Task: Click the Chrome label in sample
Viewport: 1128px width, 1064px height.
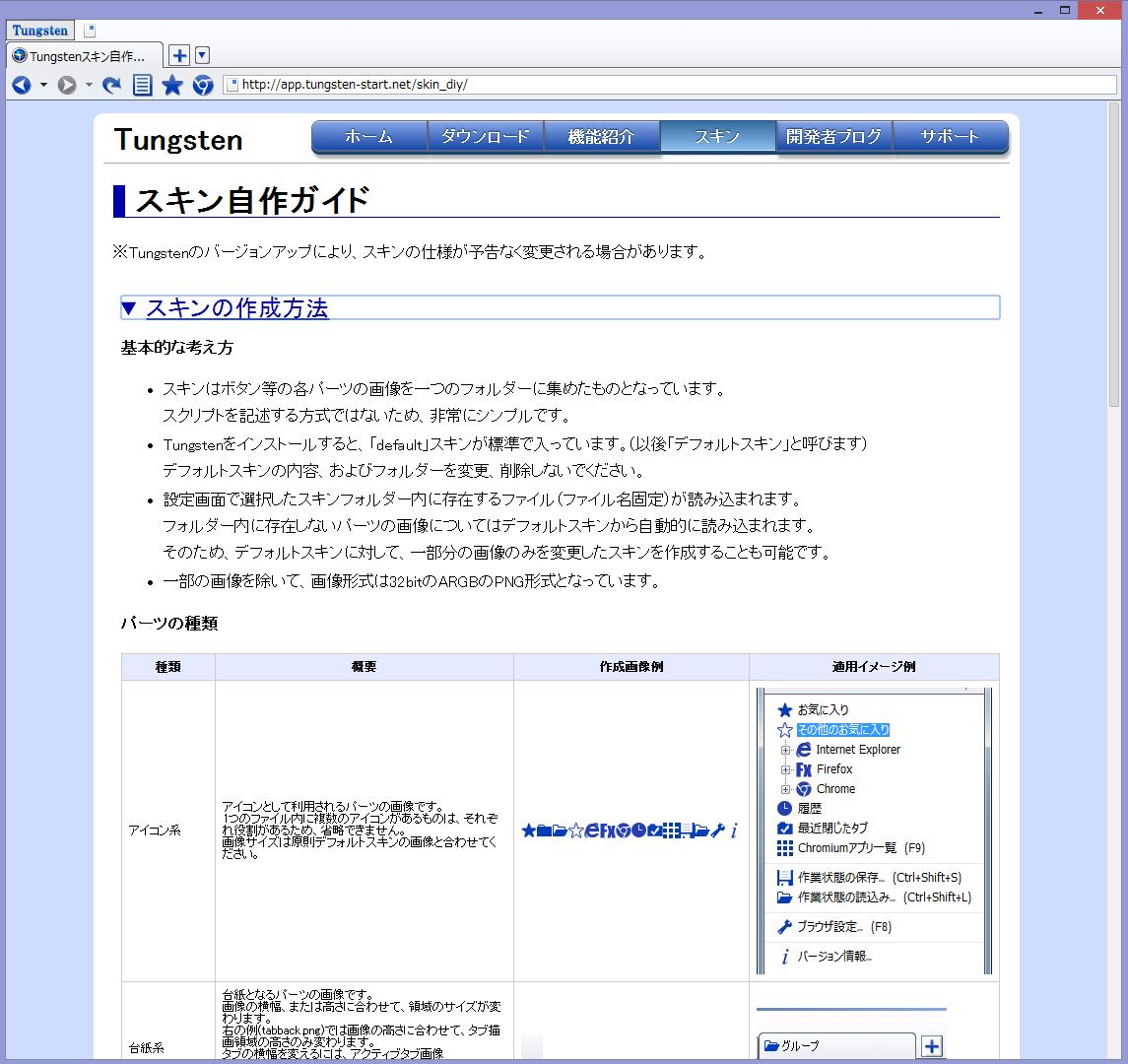Action: 836,788
